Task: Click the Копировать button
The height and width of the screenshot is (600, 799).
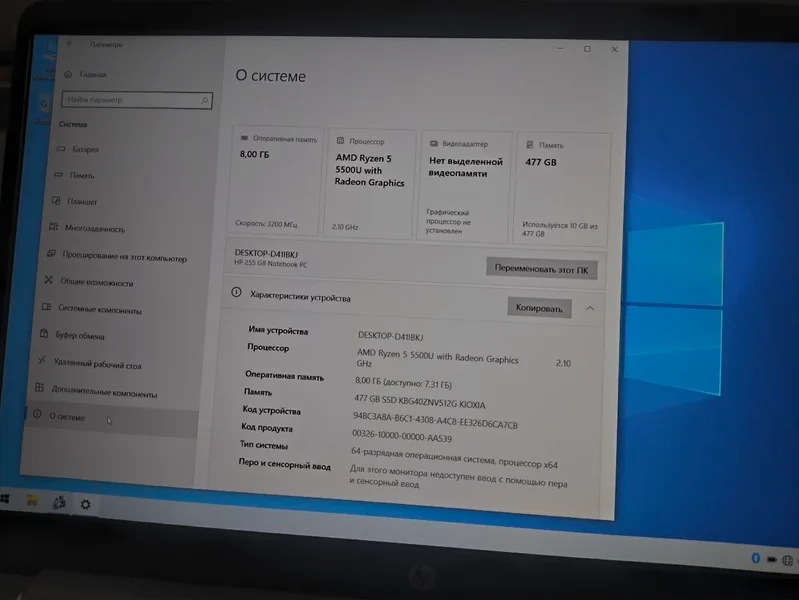Action: tap(539, 308)
